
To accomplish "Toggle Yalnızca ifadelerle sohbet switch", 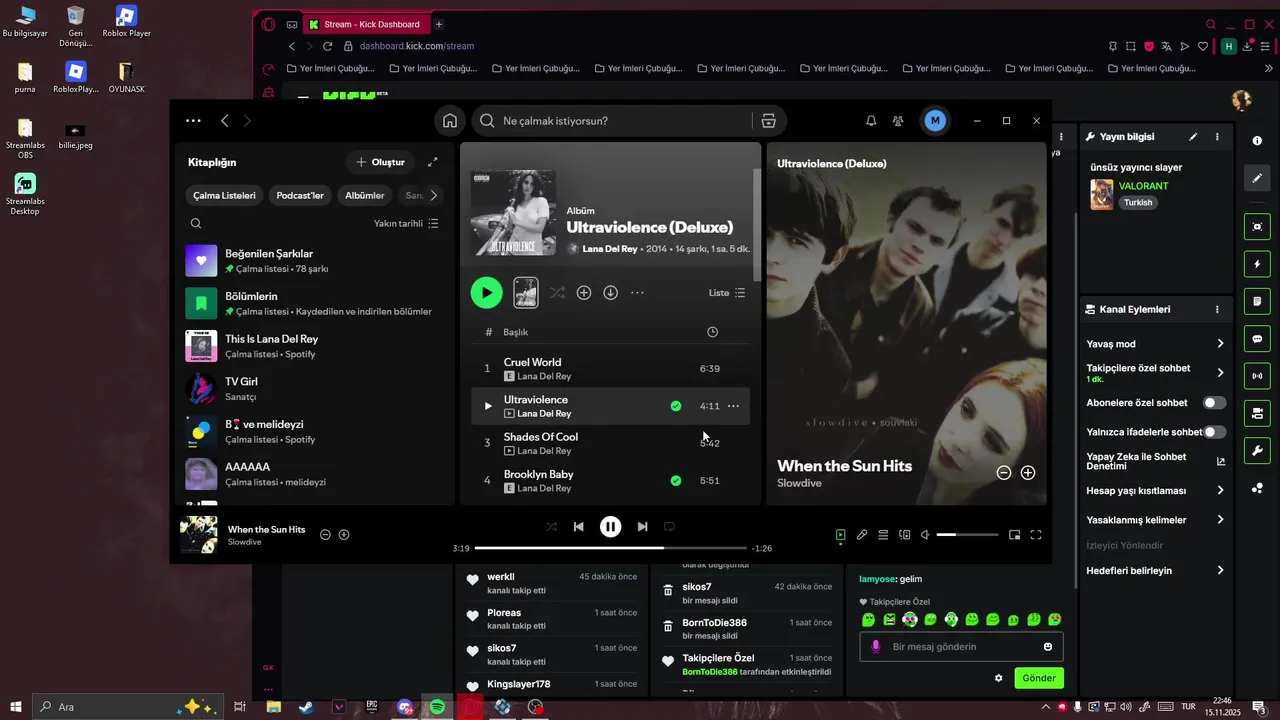I will point(1214,432).
